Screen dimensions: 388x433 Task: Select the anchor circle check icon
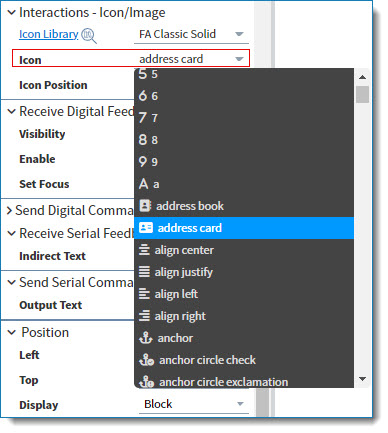coord(244,360)
